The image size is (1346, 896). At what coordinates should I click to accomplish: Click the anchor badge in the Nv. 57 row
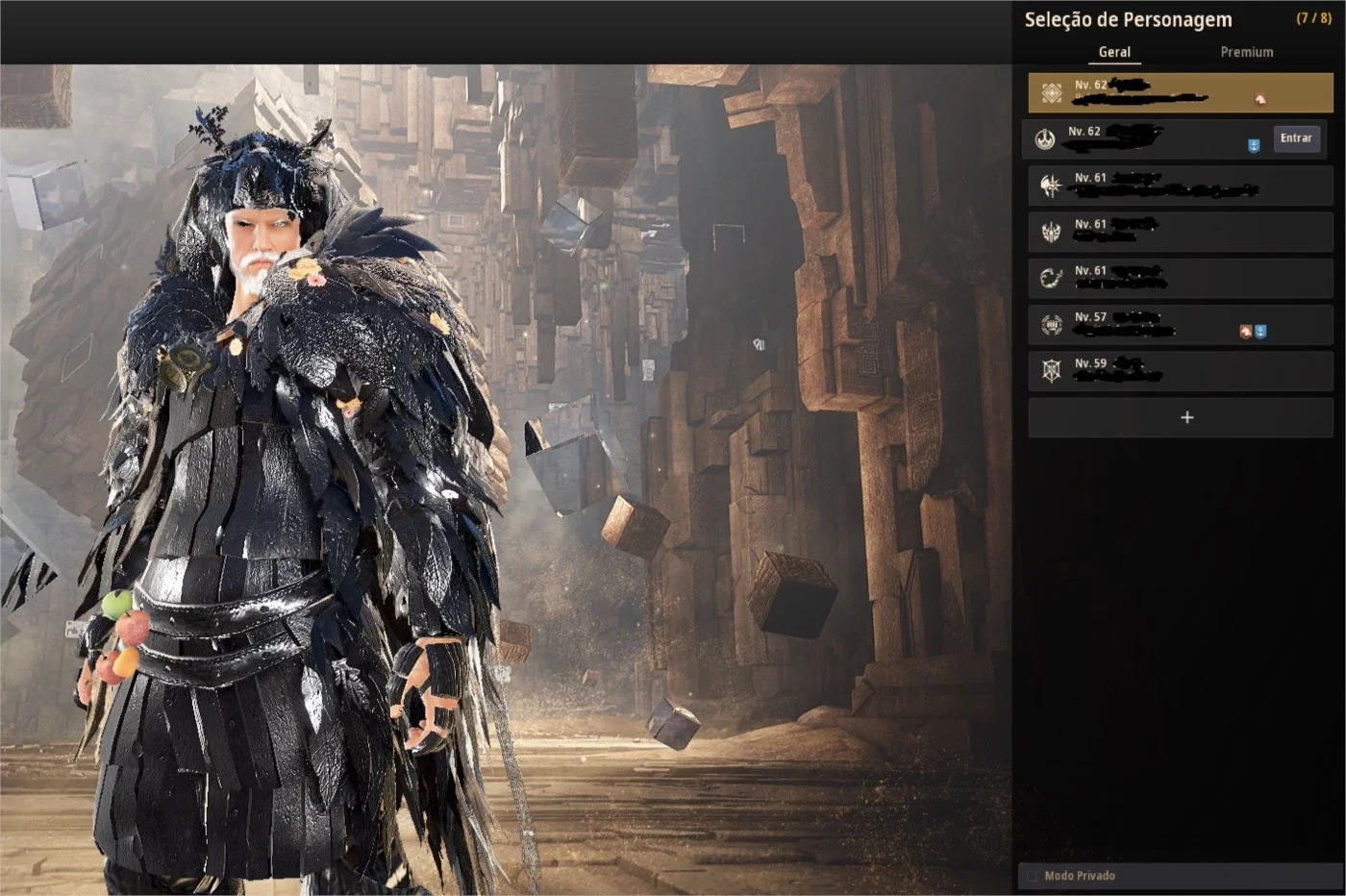click(1260, 332)
